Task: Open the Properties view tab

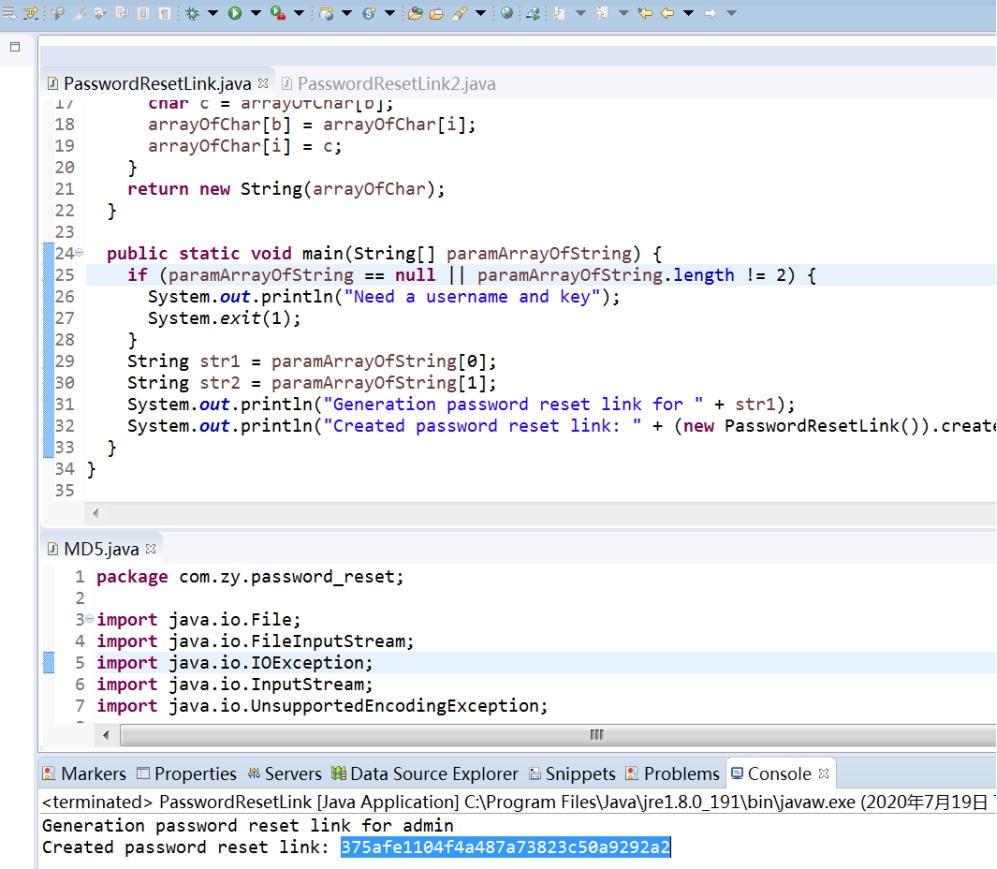Action: [x=187, y=774]
